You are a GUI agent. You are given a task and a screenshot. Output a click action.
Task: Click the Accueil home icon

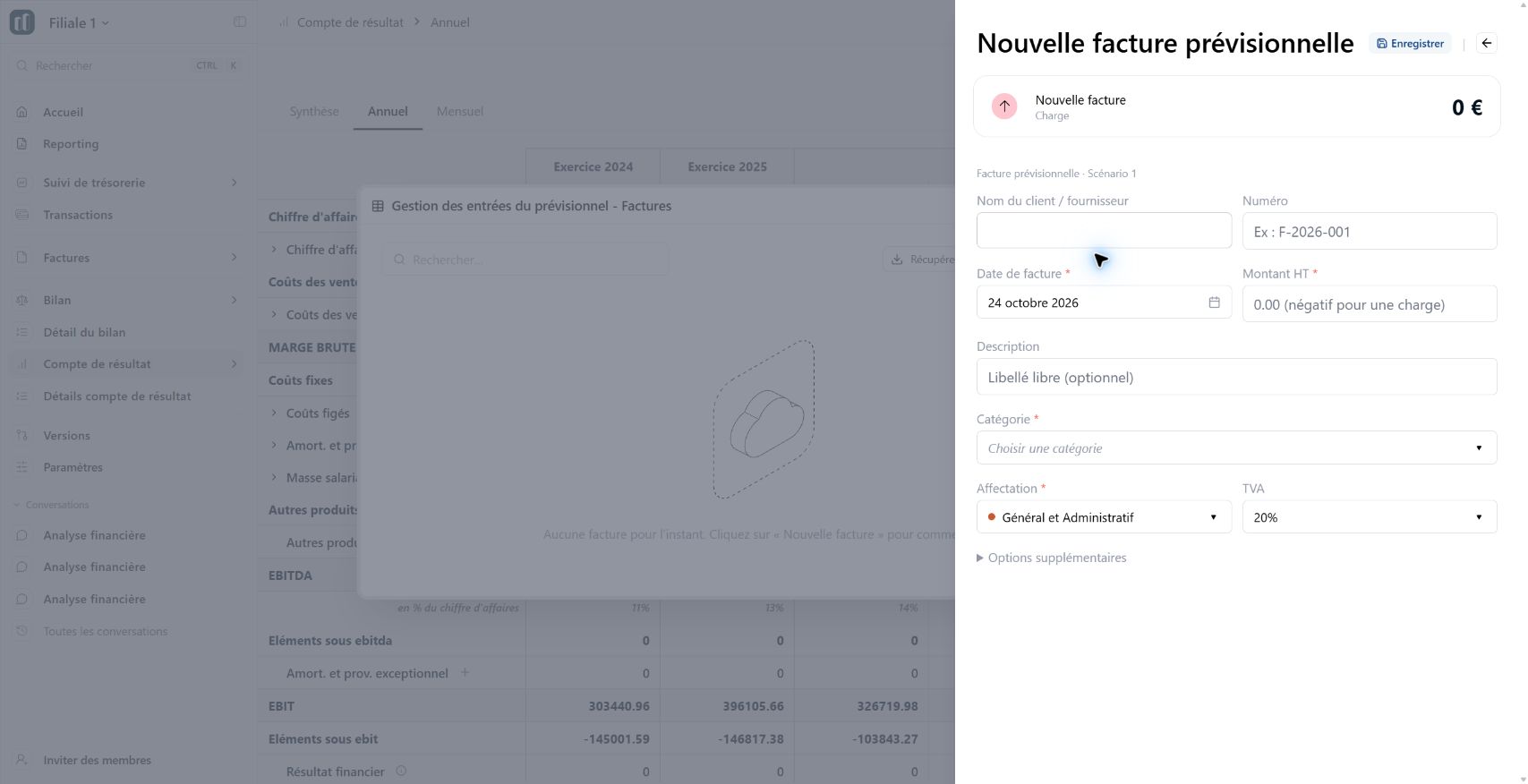coord(22,112)
